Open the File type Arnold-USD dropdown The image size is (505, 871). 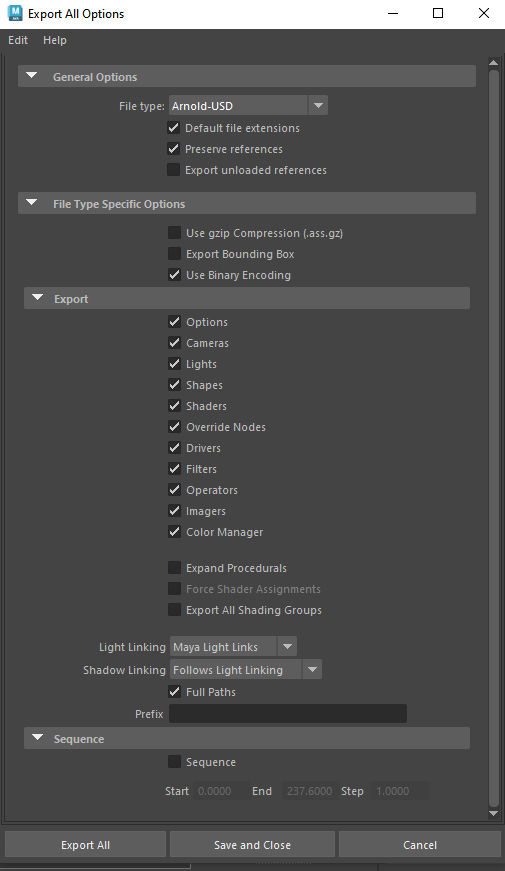tap(248, 106)
